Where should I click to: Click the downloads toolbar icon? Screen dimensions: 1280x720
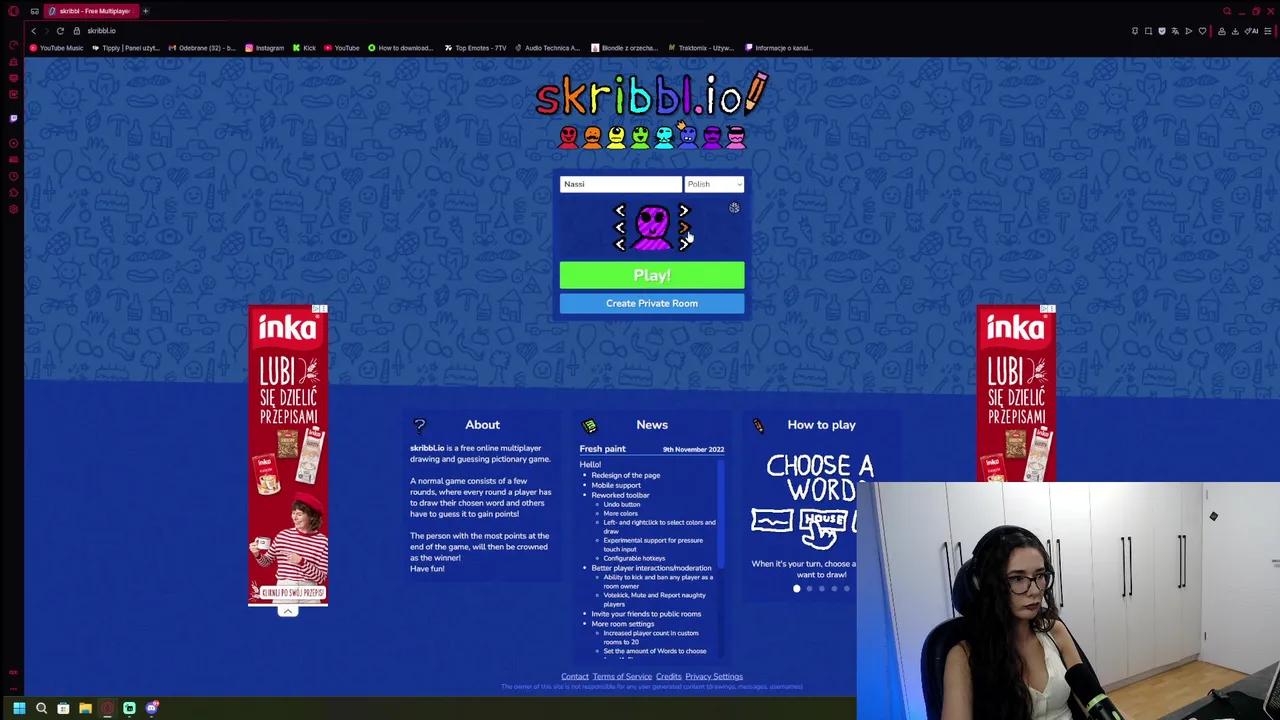1235,31
